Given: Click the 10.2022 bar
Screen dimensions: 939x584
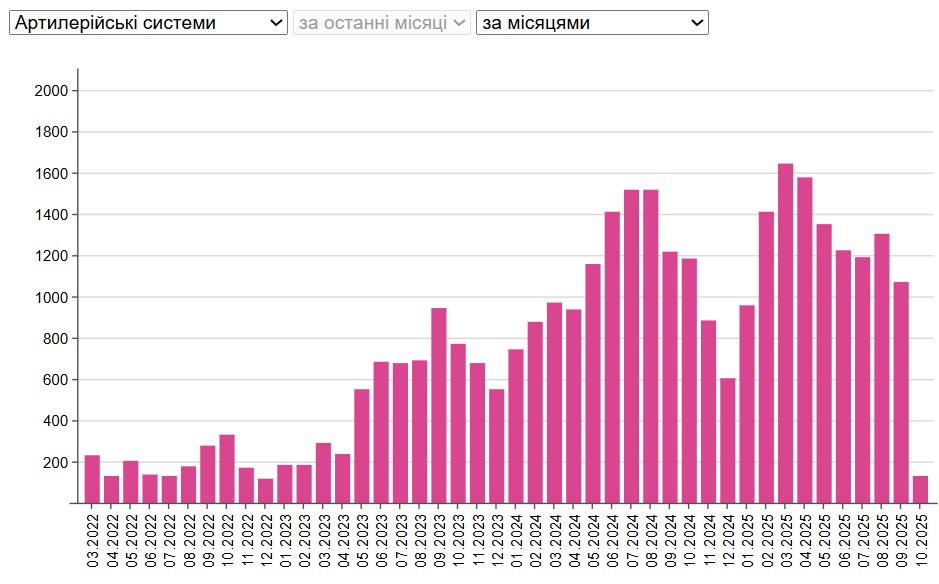Looking at the screenshot, I should click(x=227, y=469).
